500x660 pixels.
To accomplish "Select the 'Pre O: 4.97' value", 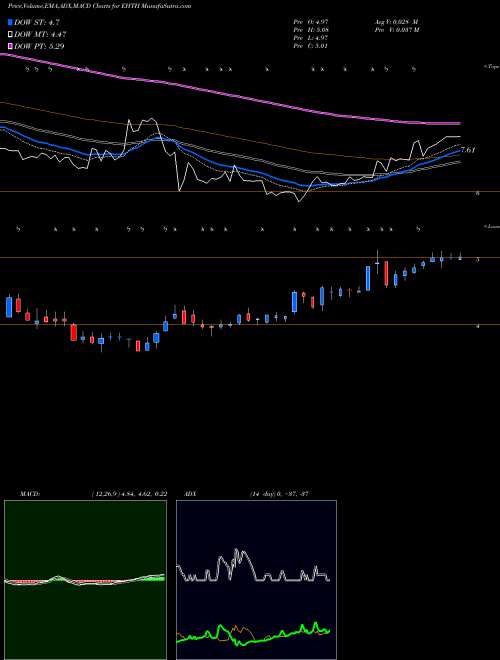I will (311, 22).
